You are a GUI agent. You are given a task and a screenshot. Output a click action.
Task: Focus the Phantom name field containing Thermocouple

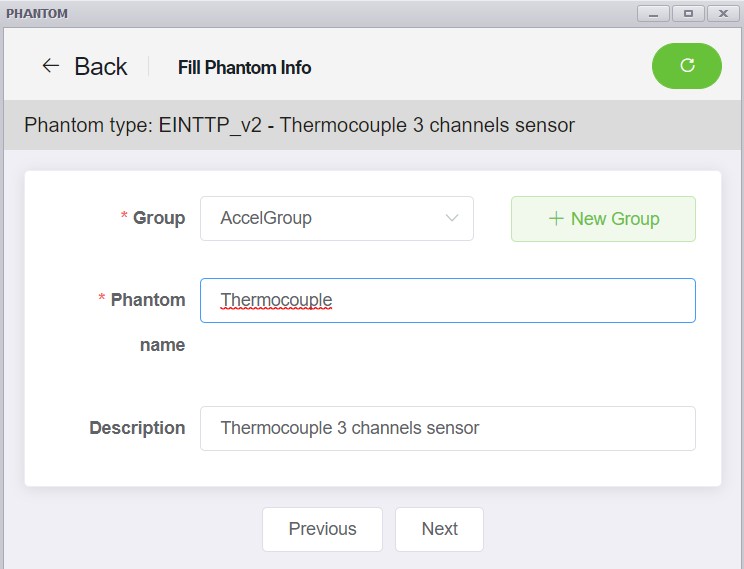click(x=448, y=300)
